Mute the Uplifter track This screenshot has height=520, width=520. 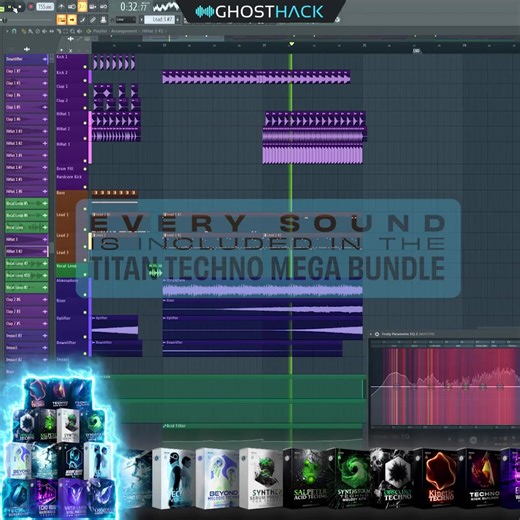[85, 337]
